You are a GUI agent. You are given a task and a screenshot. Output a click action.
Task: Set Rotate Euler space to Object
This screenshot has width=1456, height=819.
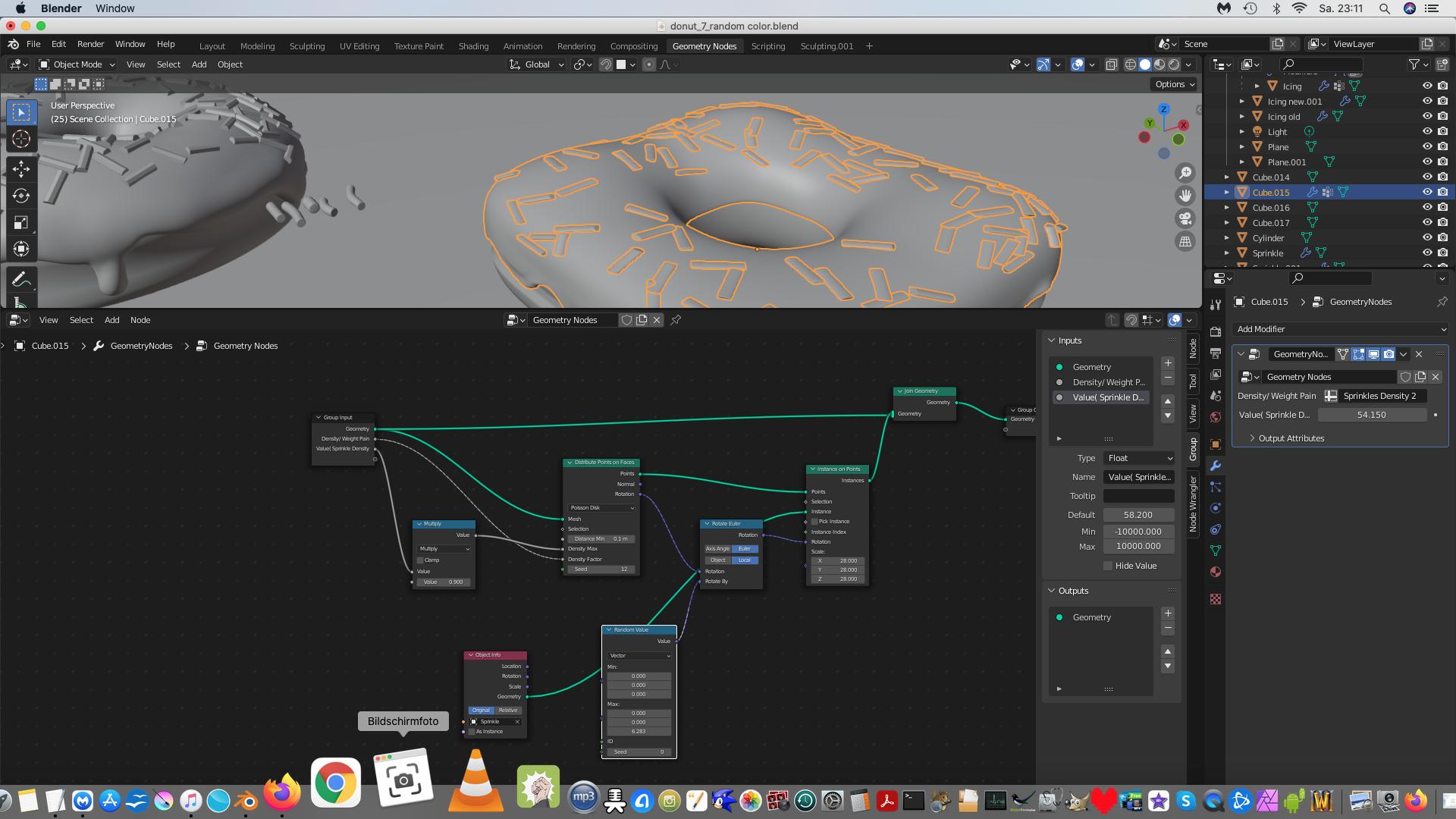pyautogui.click(x=717, y=560)
